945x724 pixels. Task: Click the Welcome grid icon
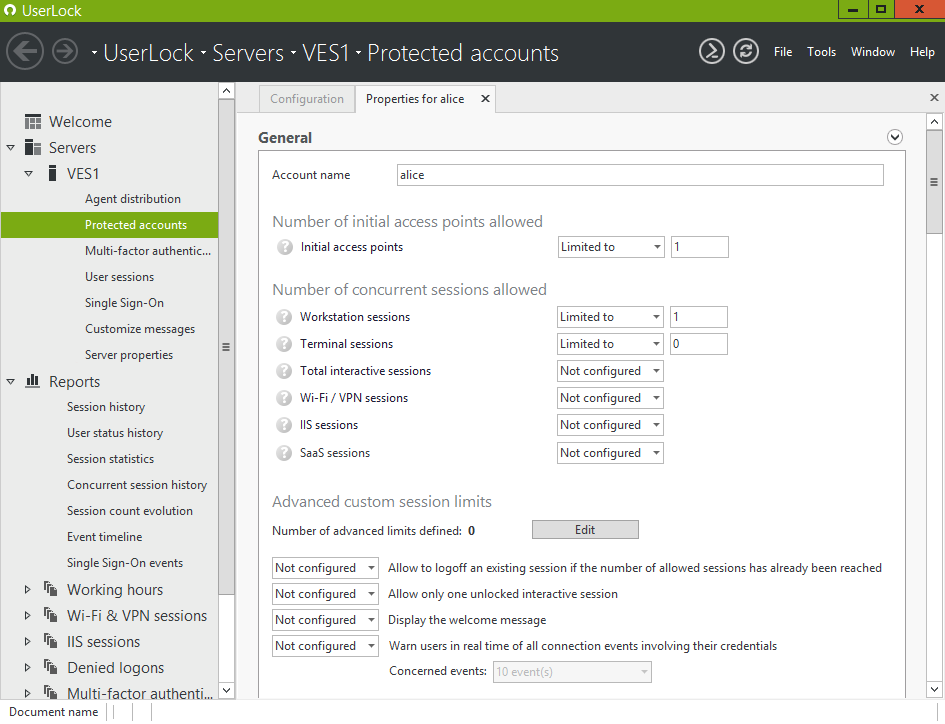point(33,122)
